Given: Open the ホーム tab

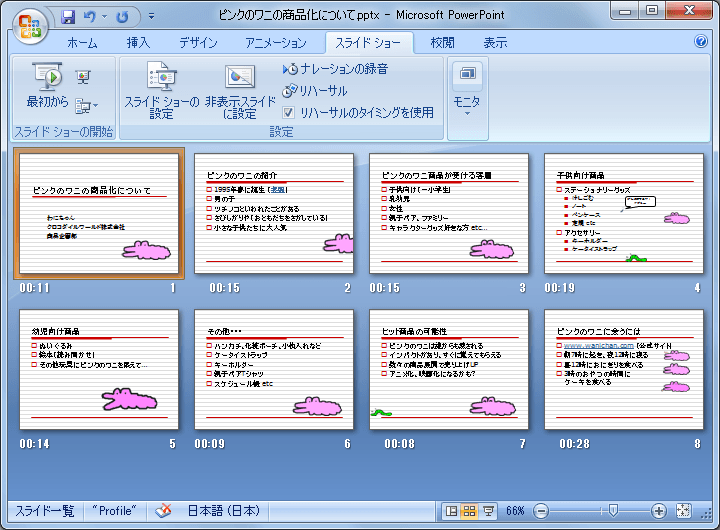Looking at the screenshot, I should pos(82,43).
